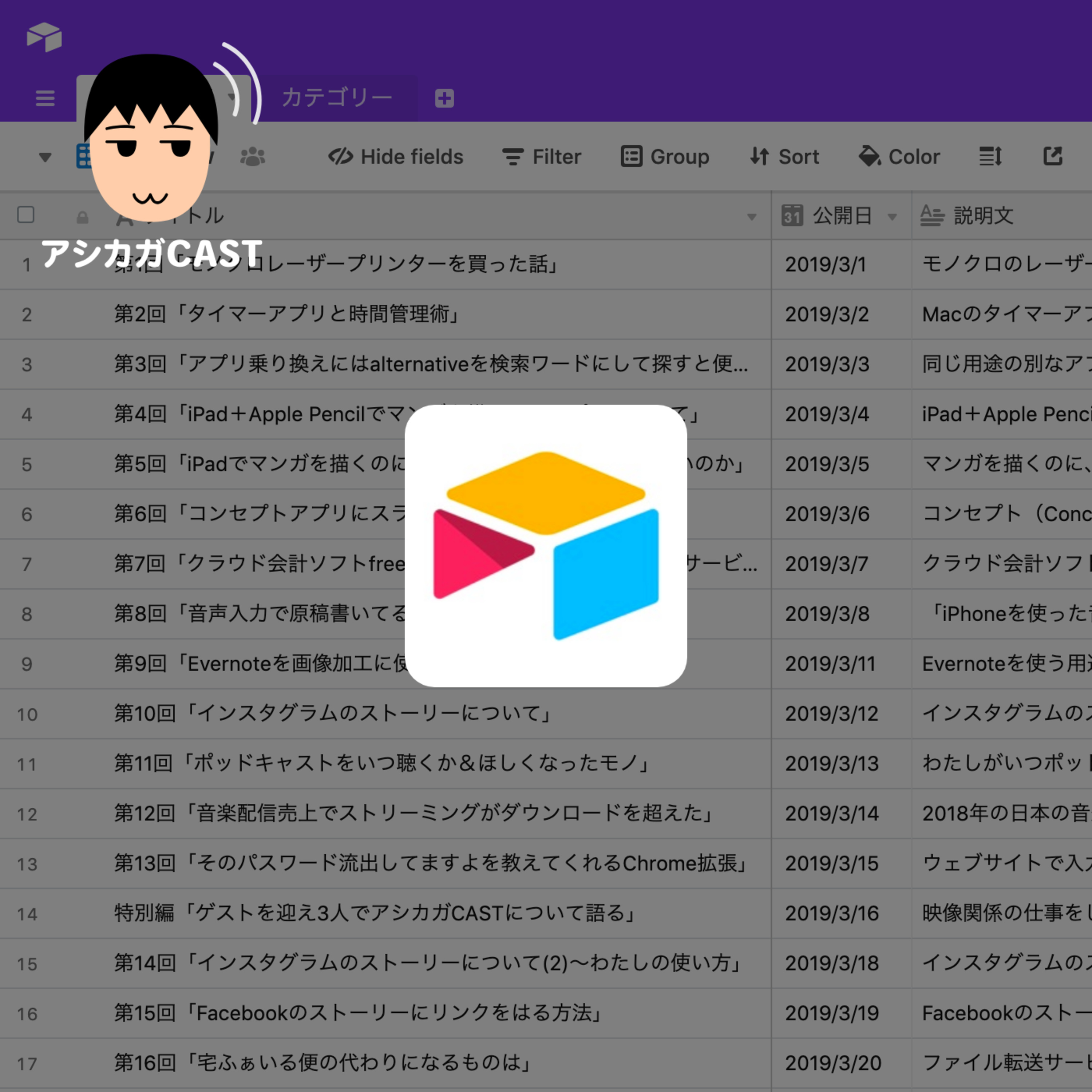
Task: Toggle the select-all rows checkbox
Action: point(26,215)
